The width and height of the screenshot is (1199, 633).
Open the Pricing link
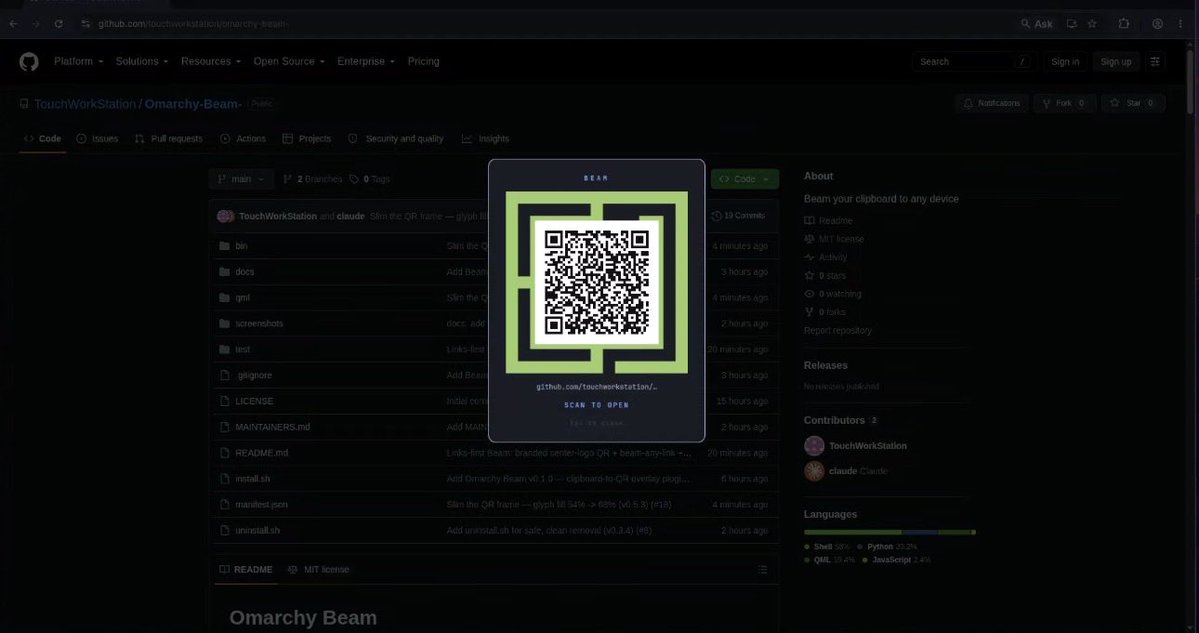point(424,62)
